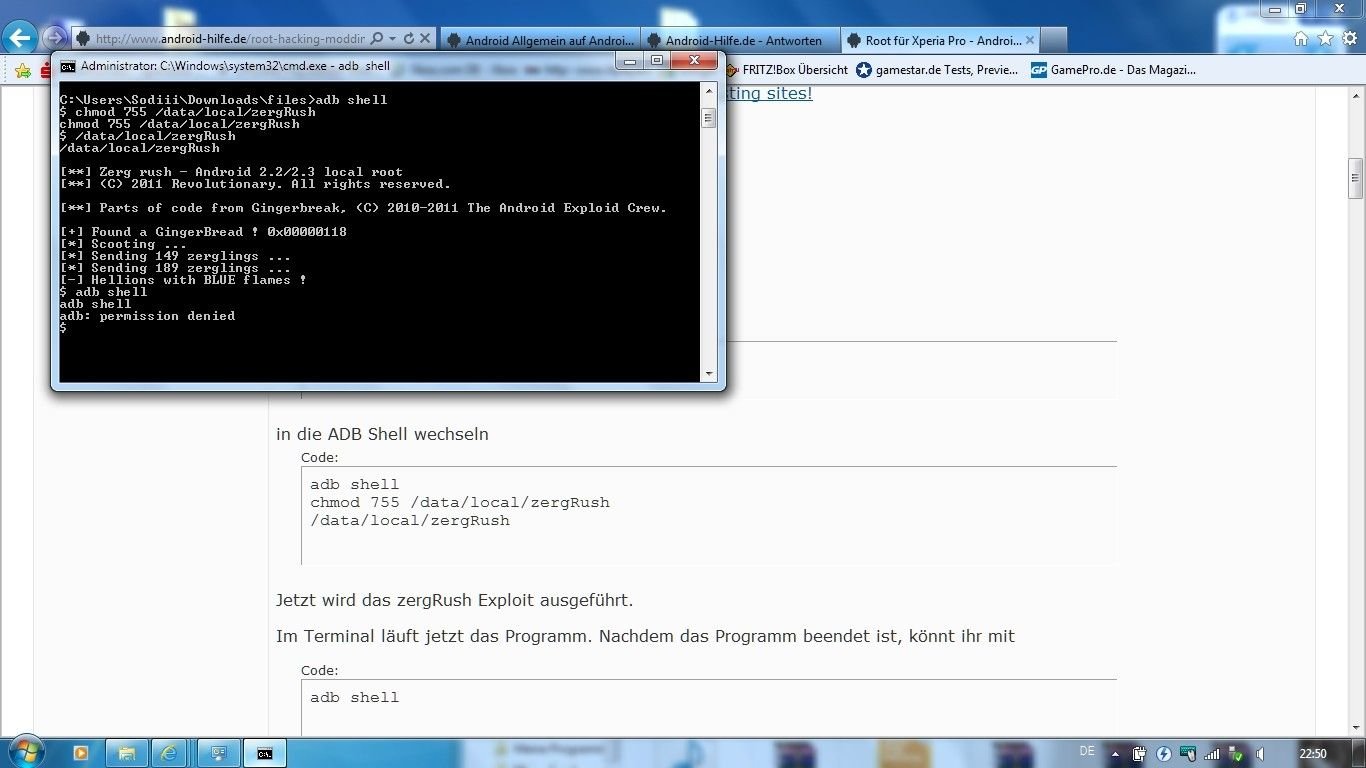
Task: Switch to Internet Explorer taskbar button
Action: pos(171,753)
